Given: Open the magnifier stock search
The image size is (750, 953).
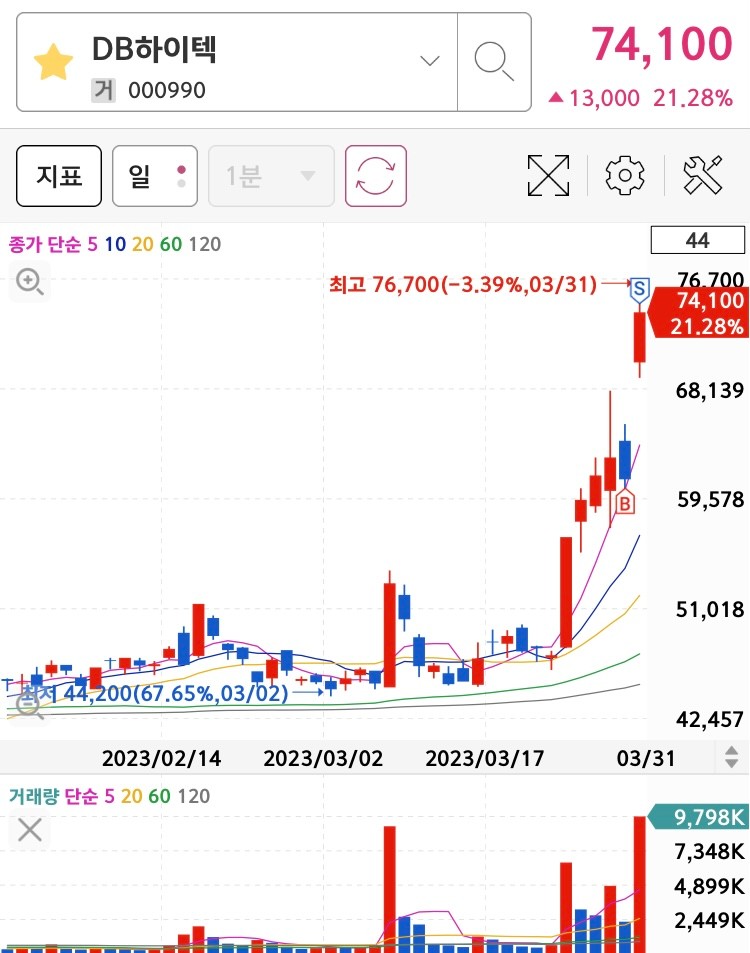Looking at the screenshot, I should tap(494, 61).
